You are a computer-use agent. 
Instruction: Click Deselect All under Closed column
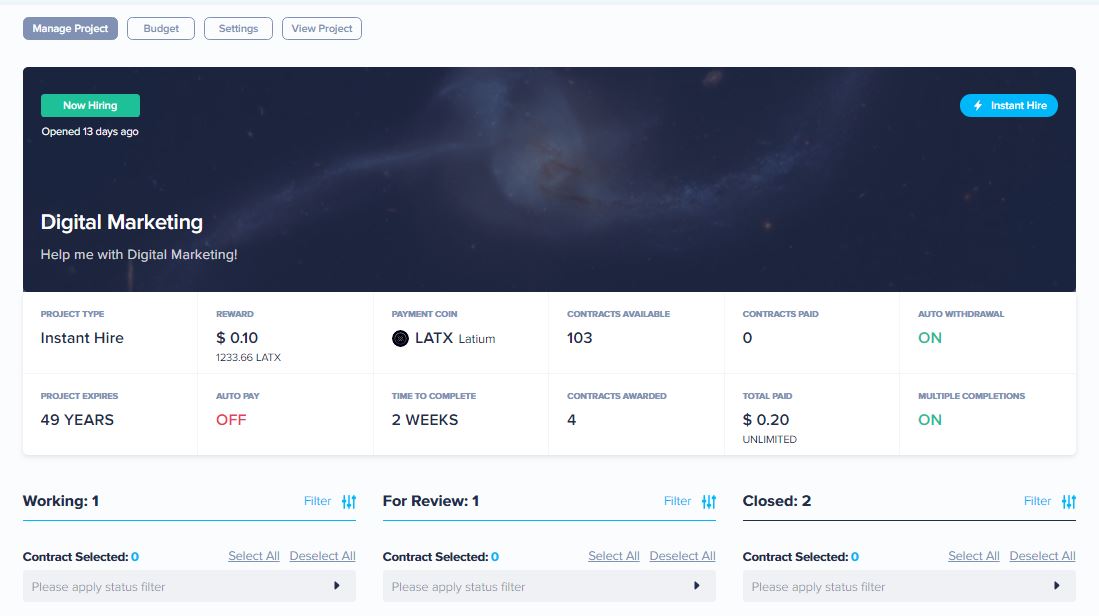[x=1042, y=556]
